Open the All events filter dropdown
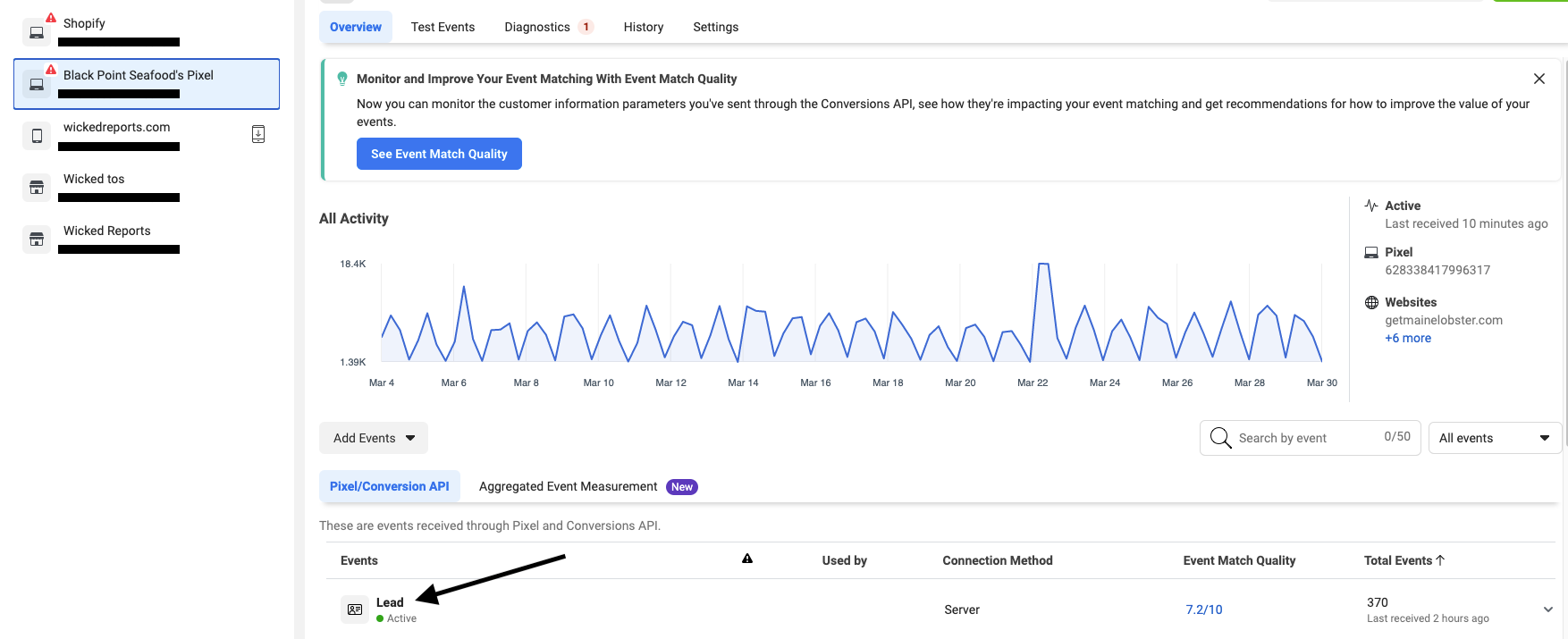1568x639 pixels. click(x=1495, y=438)
